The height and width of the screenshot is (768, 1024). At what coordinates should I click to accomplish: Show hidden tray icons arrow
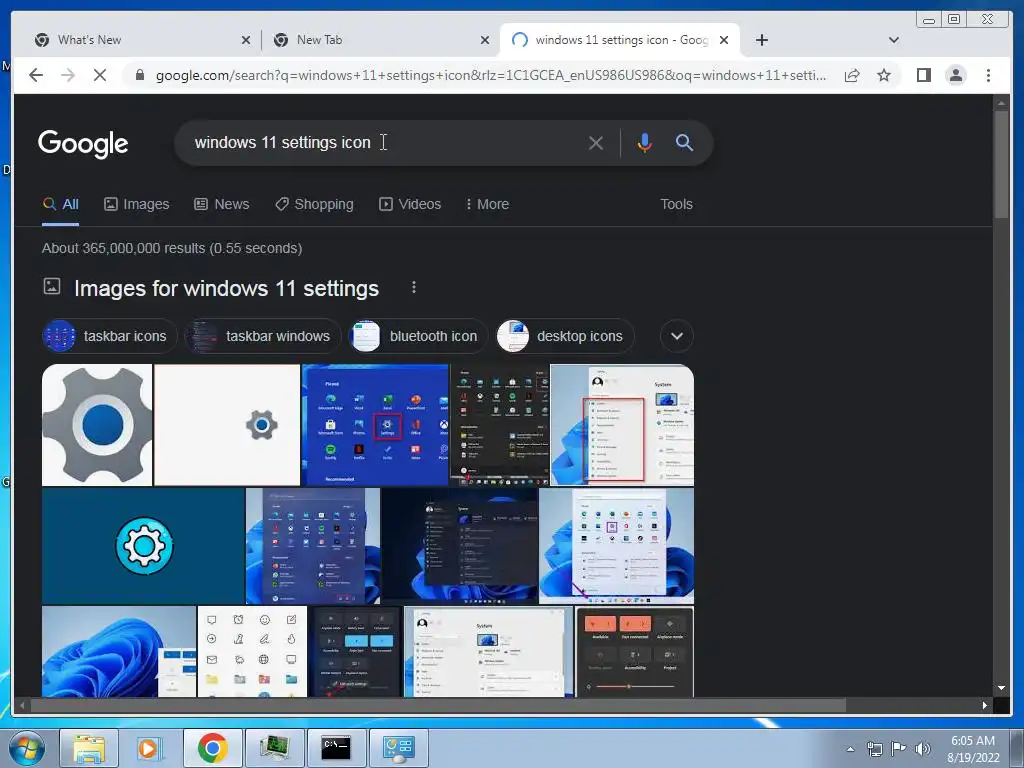coord(850,748)
